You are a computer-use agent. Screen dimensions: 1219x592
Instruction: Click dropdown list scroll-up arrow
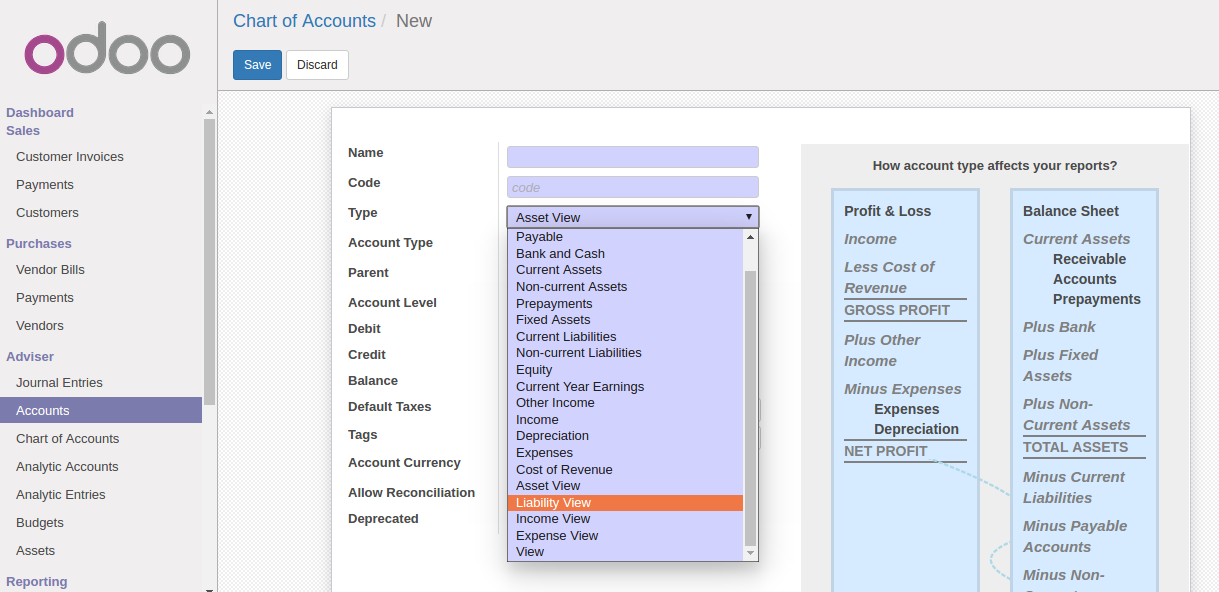(751, 237)
